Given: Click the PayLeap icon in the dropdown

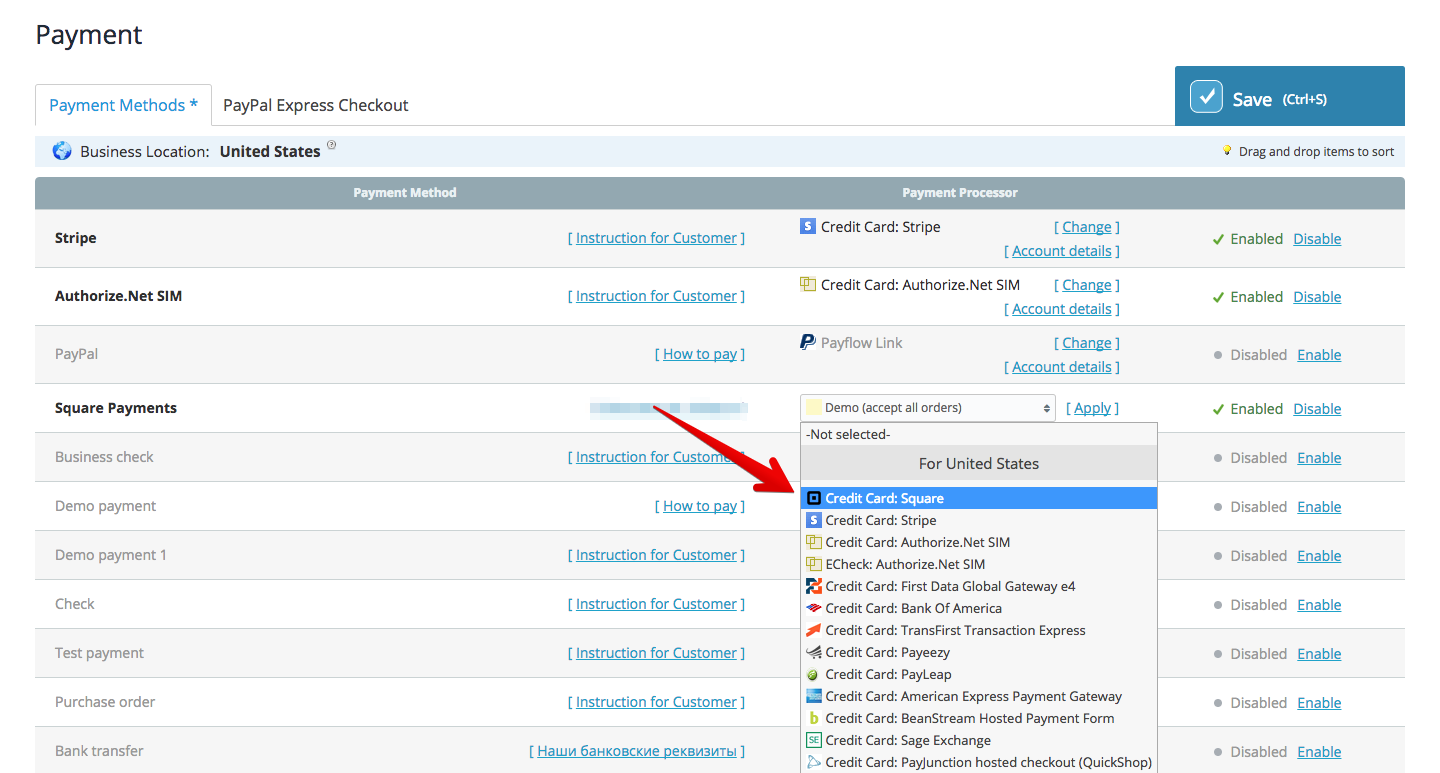Looking at the screenshot, I should (814, 675).
